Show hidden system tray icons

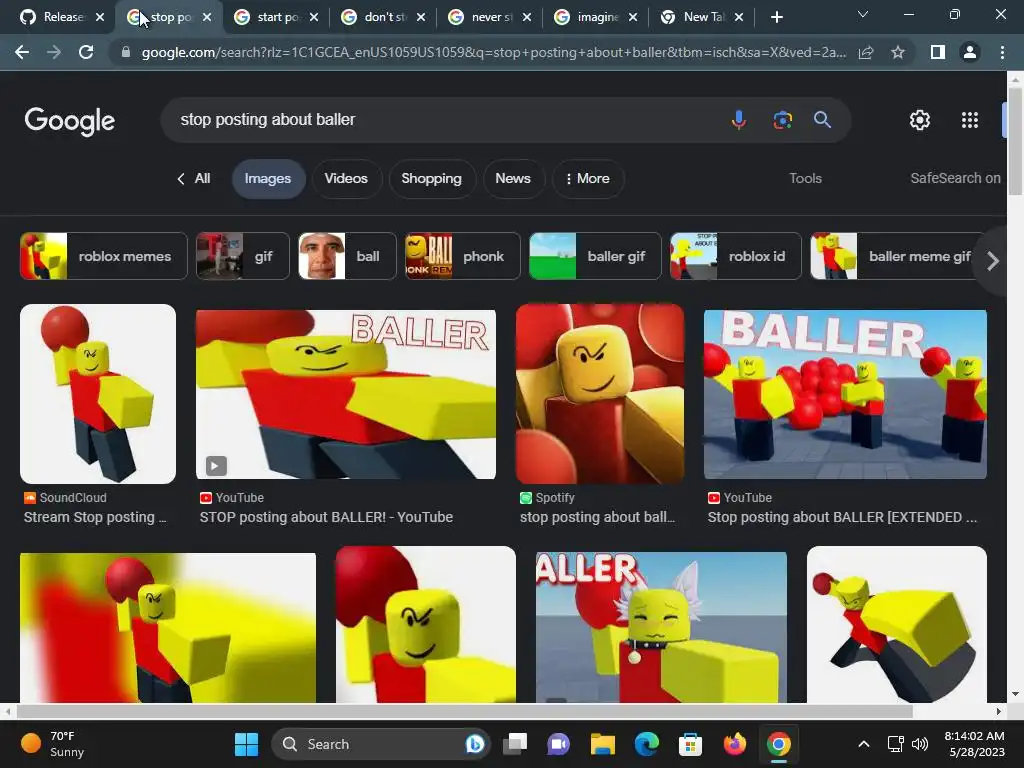click(x=863, y=744)
